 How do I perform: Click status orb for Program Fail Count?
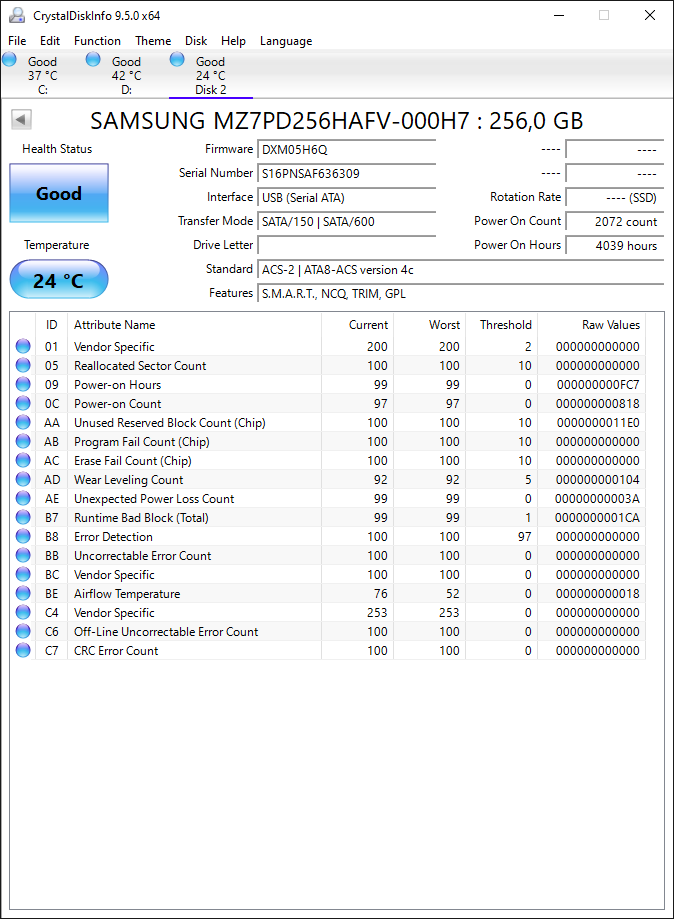23,441
